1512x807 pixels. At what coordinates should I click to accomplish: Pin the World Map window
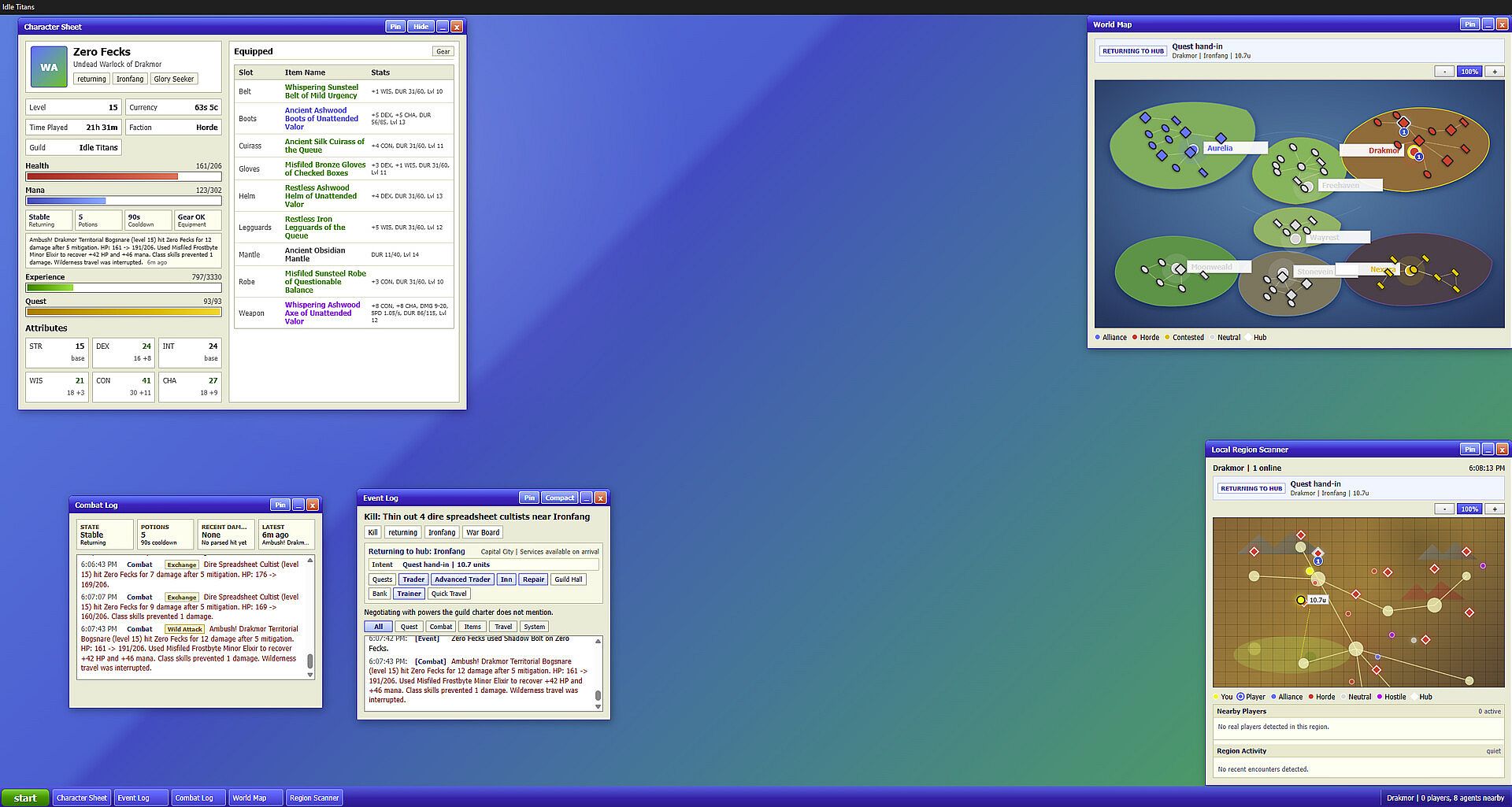click(1469, 24)
